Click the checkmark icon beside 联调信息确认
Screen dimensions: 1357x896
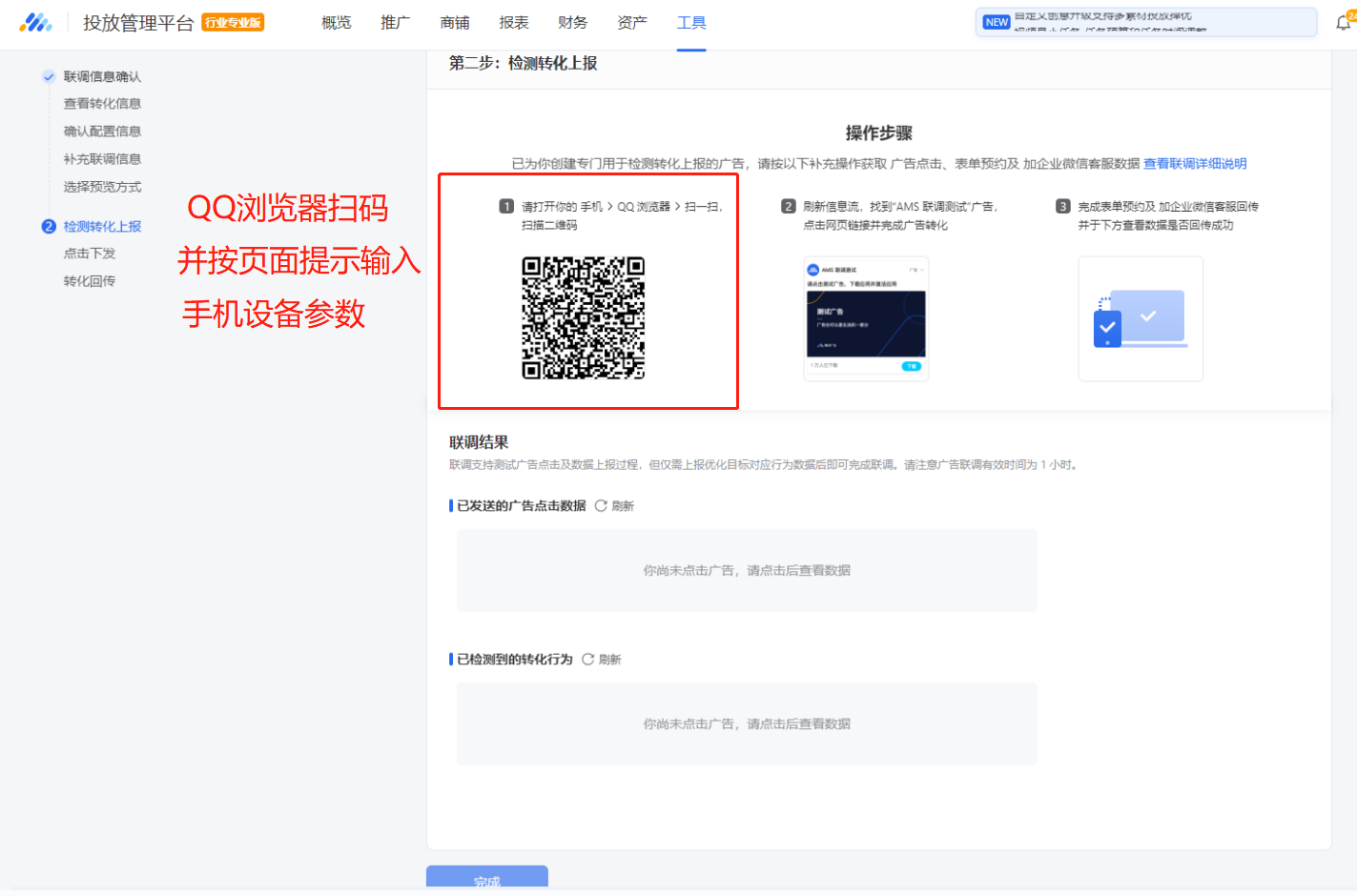pos(49,77)
